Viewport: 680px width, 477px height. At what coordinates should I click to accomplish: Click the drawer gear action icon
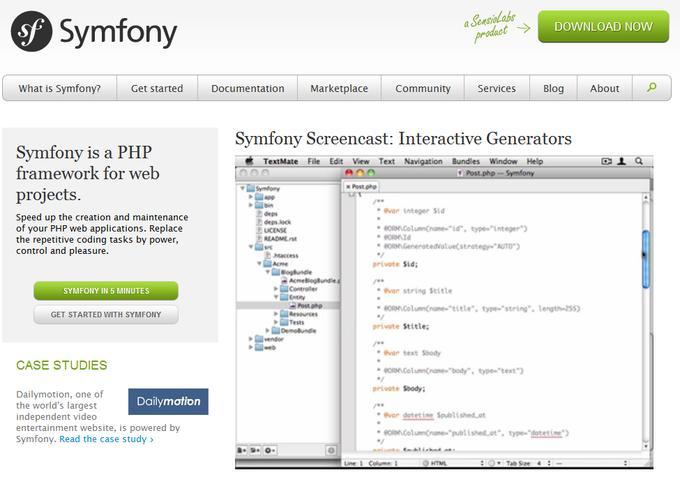pyautogui.click(x=270, y=451)
